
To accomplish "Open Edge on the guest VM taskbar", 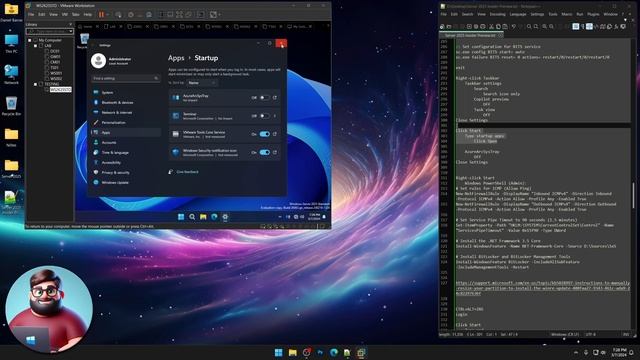I will pos(214,217).
